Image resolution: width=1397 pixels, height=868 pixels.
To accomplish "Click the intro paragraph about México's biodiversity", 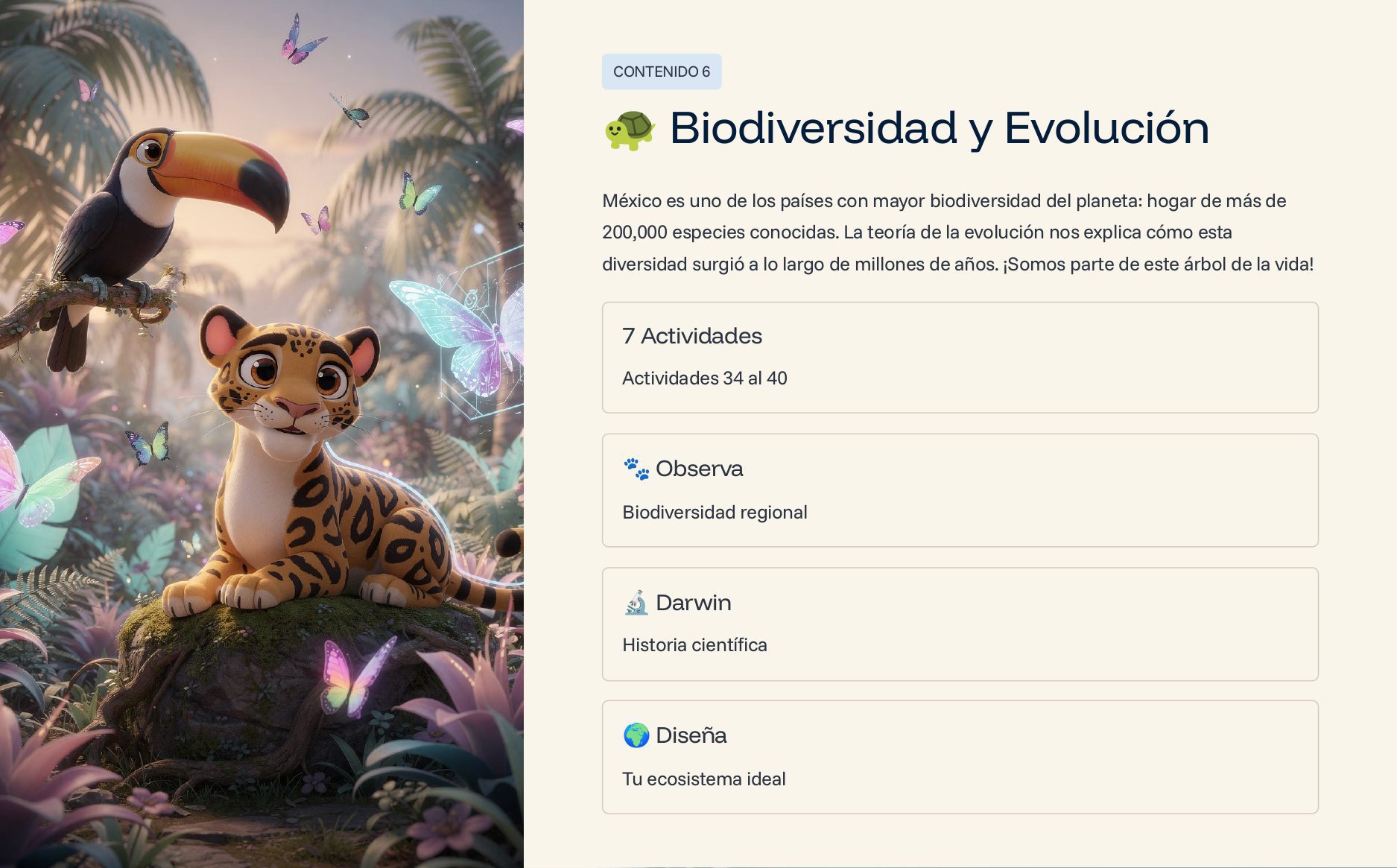I will (958, 232).
